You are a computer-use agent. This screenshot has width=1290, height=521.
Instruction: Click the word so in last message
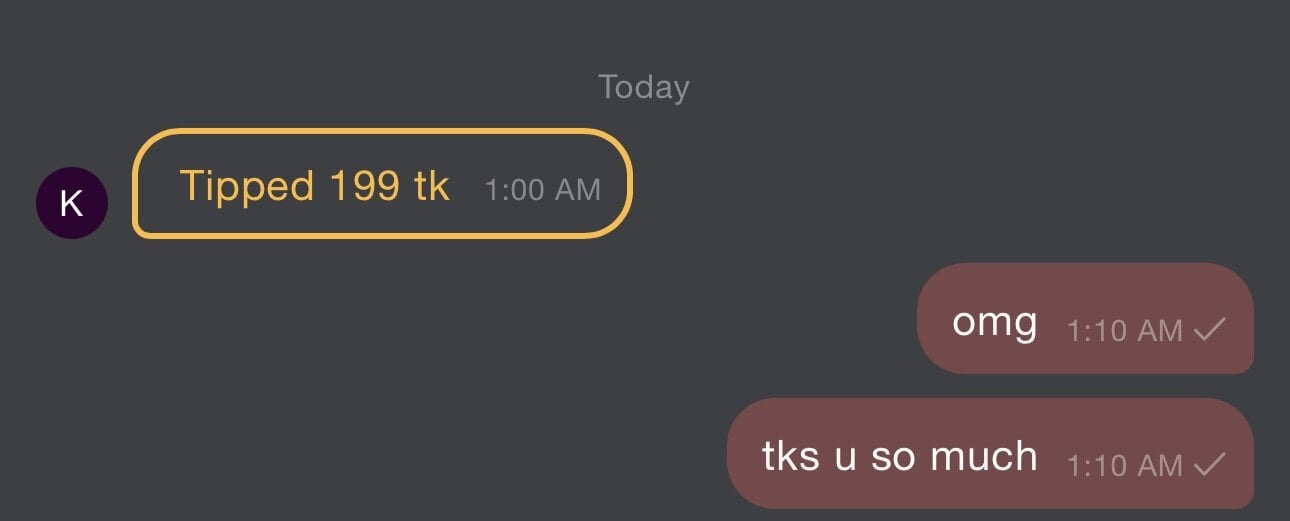point(893,457)
